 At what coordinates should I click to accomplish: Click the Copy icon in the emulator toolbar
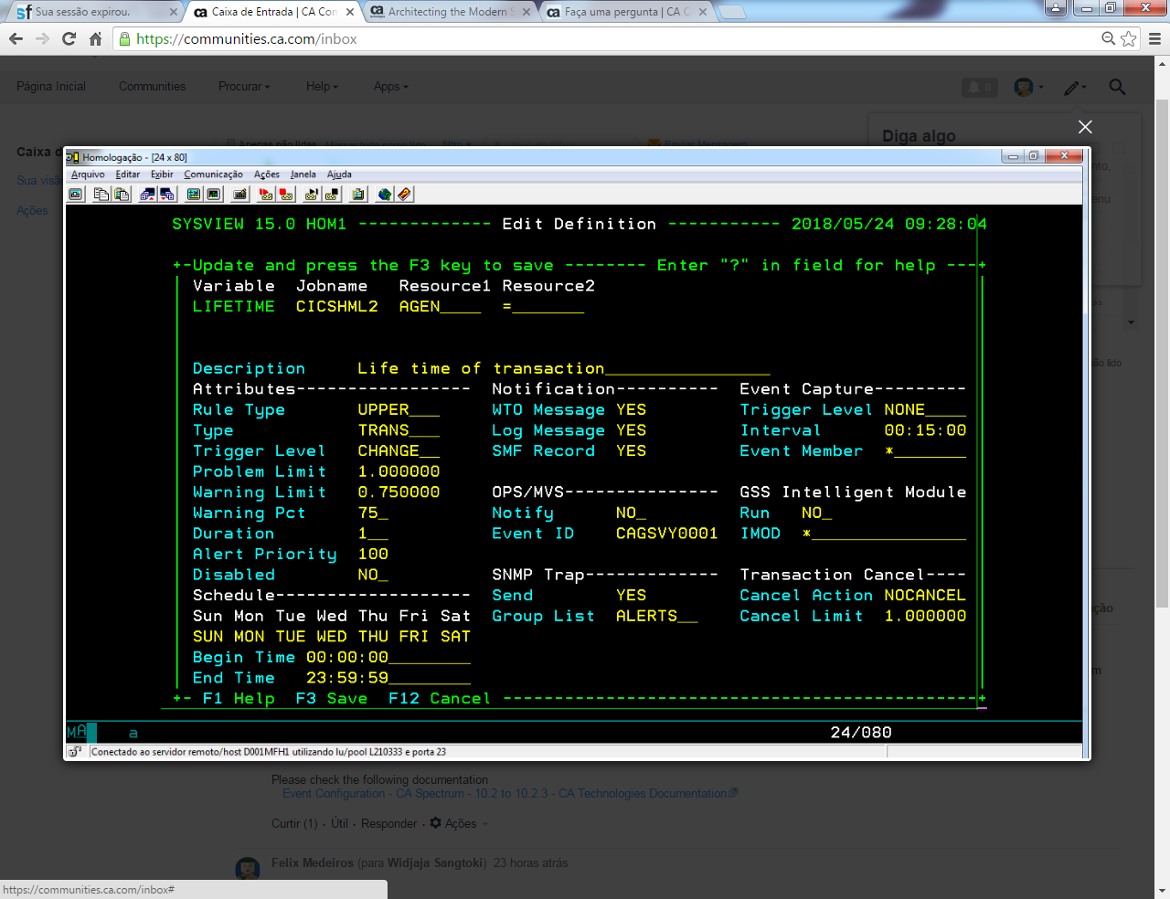[x=100, y=194]
